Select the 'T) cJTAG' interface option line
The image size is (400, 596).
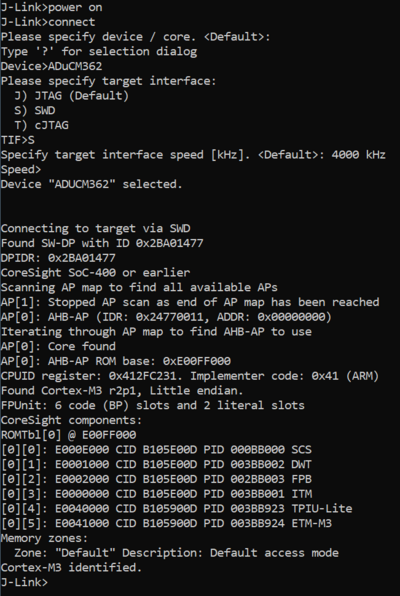41,125
